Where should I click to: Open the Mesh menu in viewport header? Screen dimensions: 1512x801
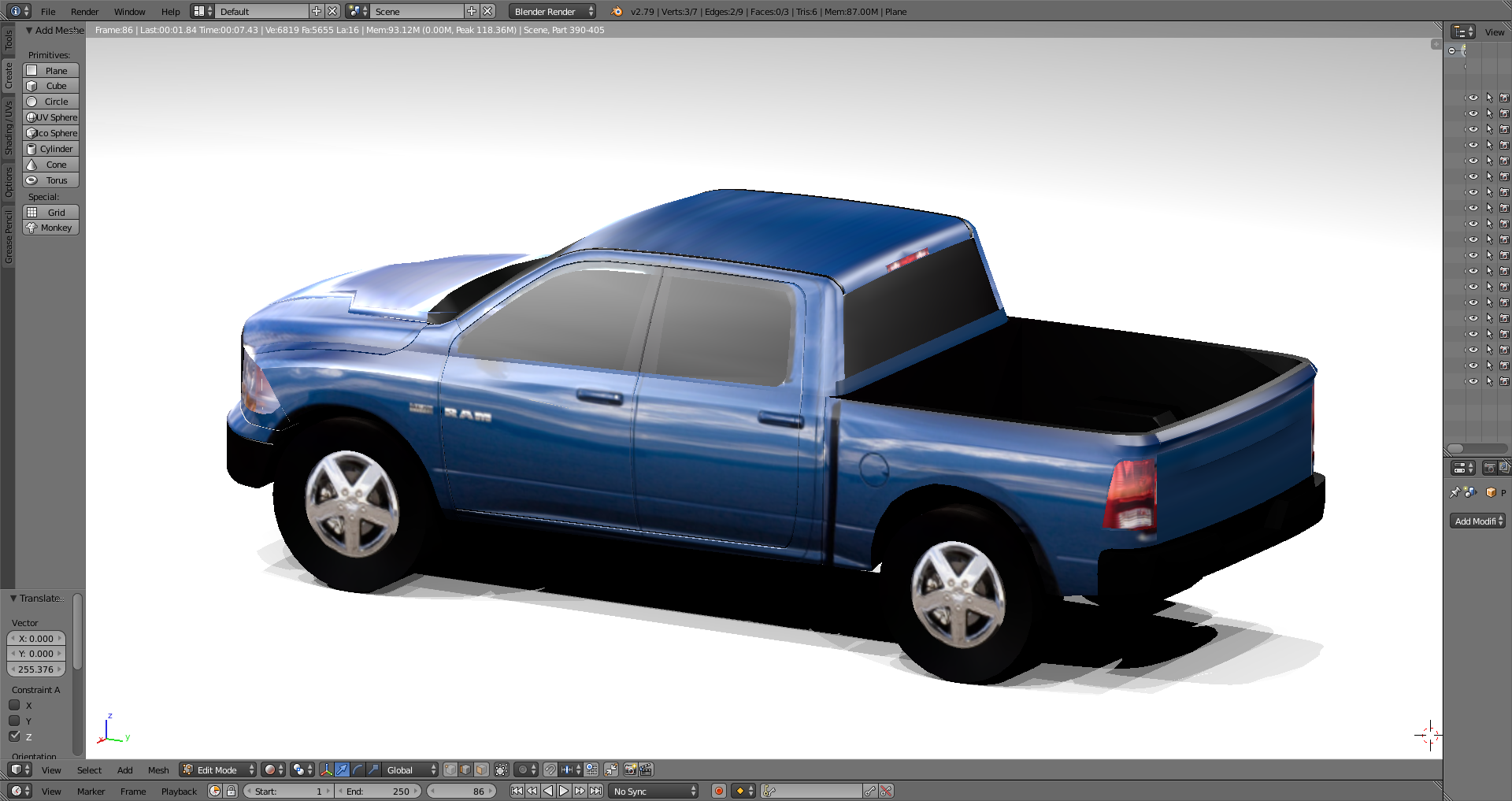tap(158, 770)
